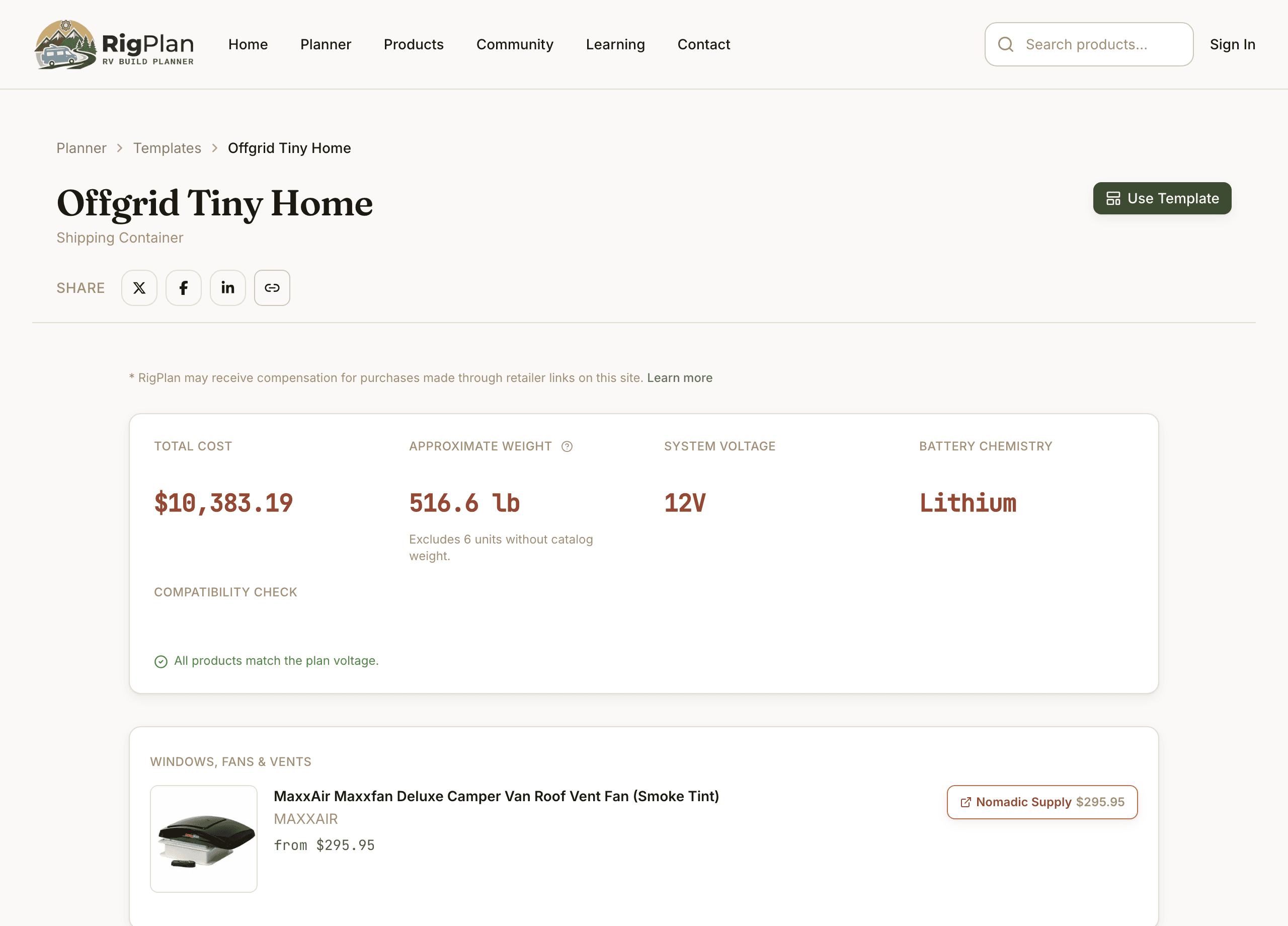
Task: Open the Products page
Action: tap(414, 44)
